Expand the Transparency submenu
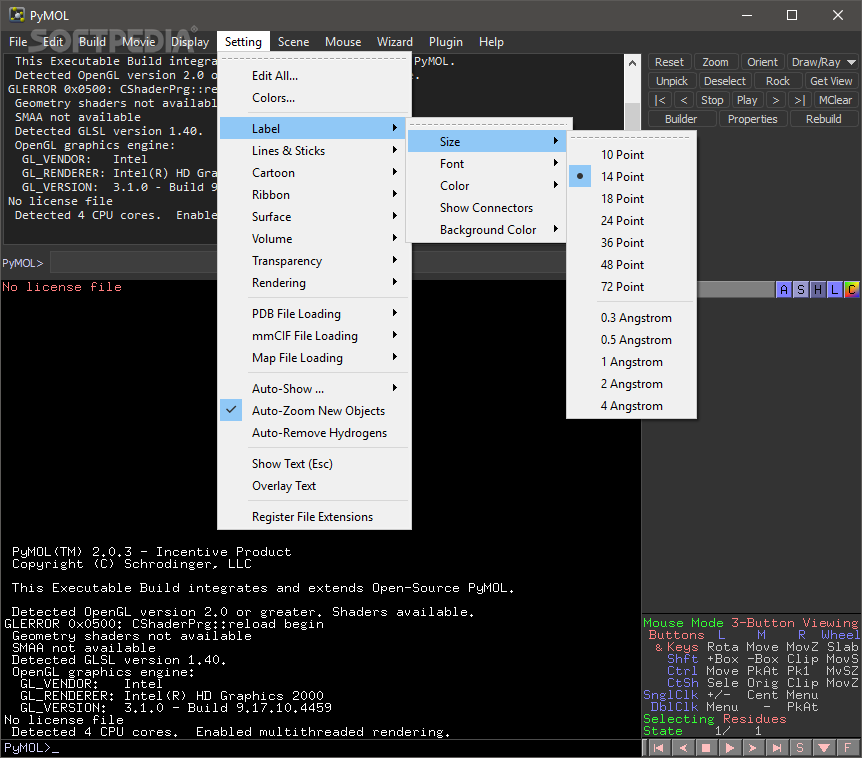 click(314, 261)
